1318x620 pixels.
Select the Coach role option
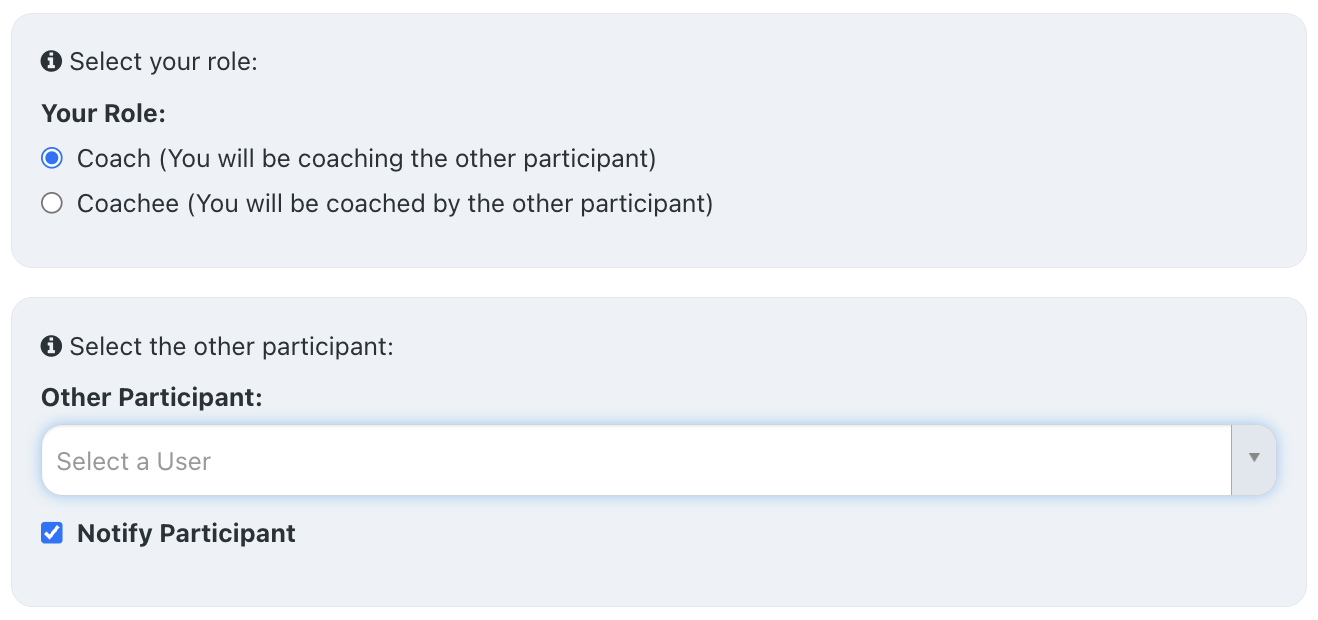pos(51,157)
